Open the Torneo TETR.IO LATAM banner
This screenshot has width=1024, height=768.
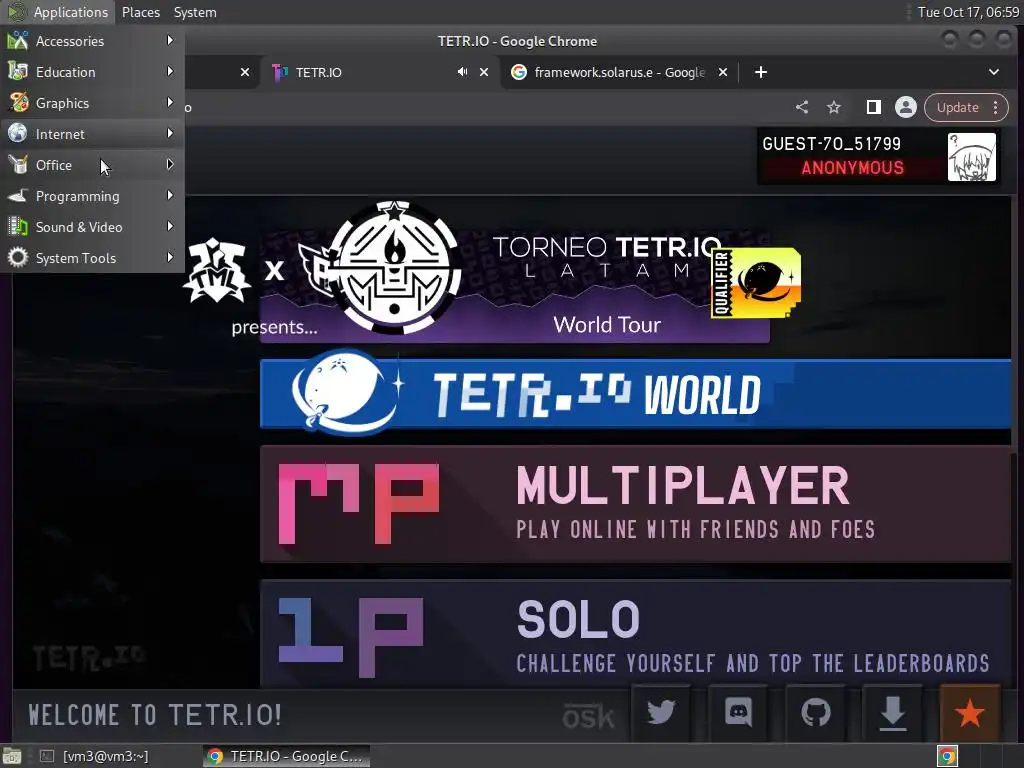pyautogui.click(x=515, y=285)
